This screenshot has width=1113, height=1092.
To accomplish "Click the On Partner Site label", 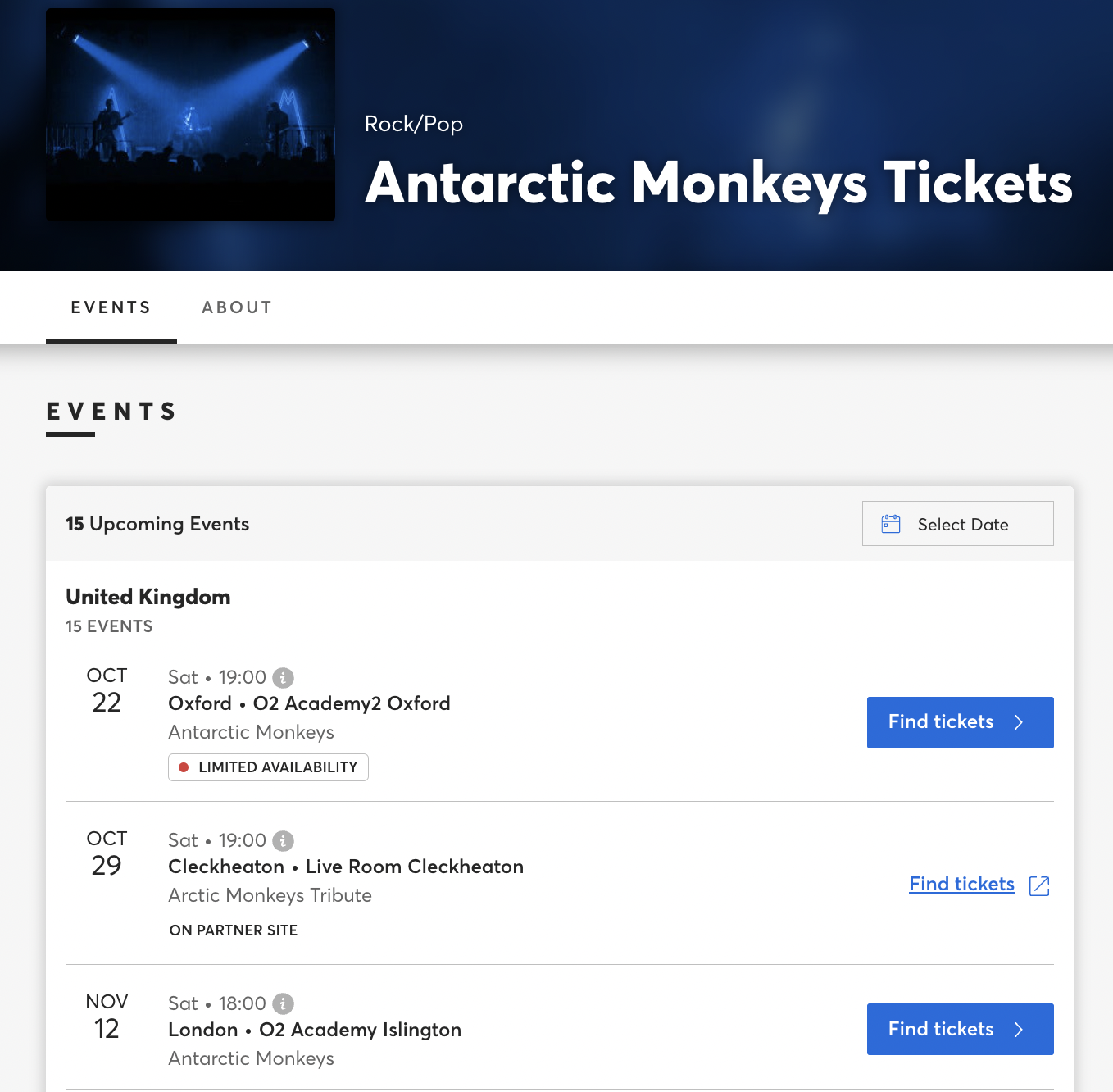I will point(234,930).
